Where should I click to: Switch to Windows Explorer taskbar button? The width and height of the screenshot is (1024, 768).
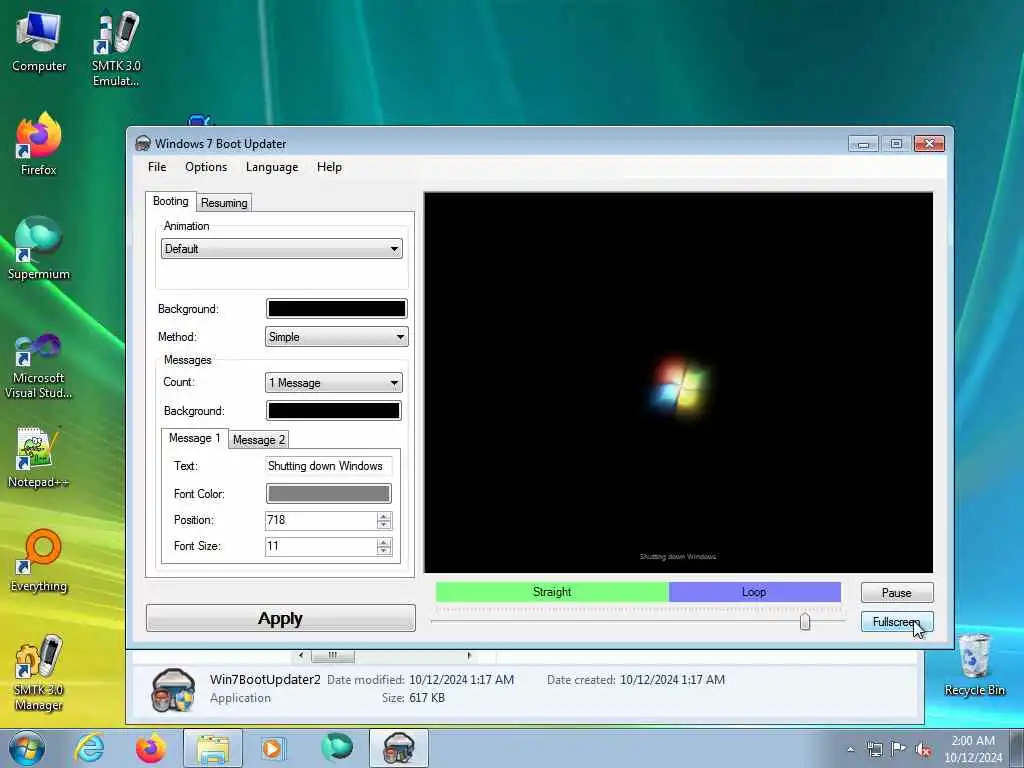tap(213, 748)
